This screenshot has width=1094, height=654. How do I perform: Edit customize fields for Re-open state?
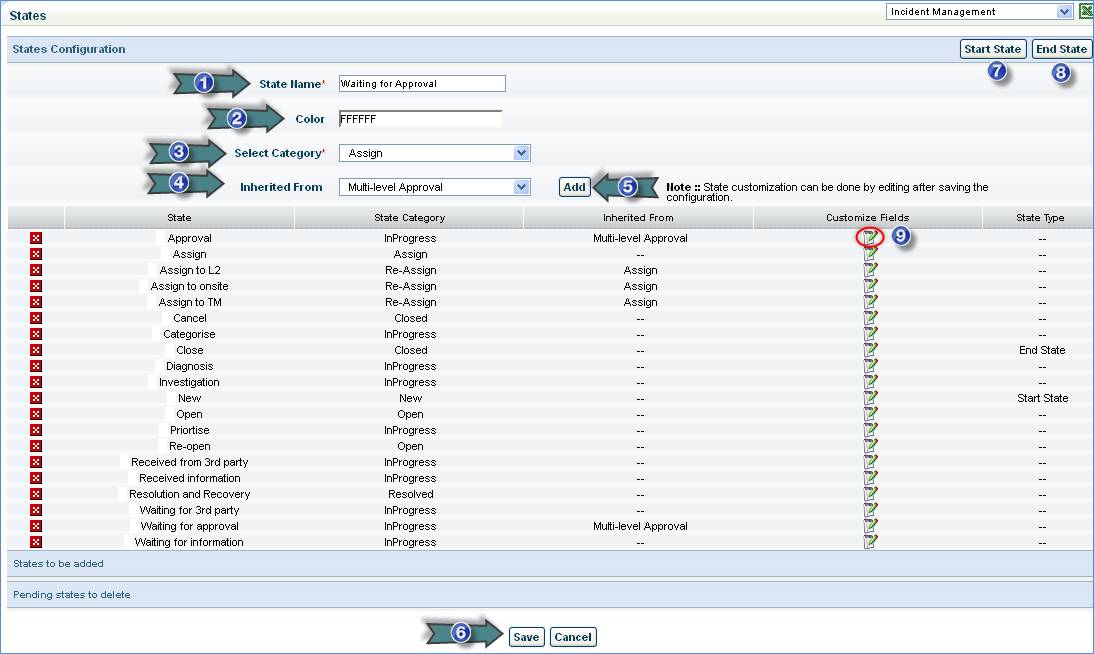[870, 446]
